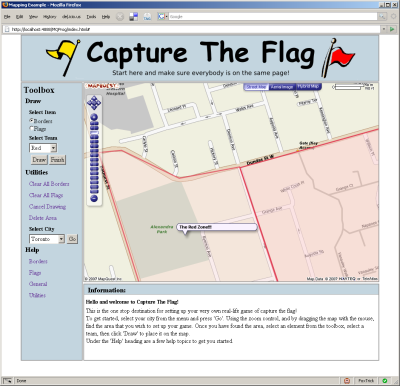
Task: Click inside the Google search field
Action: click(273, 16)
